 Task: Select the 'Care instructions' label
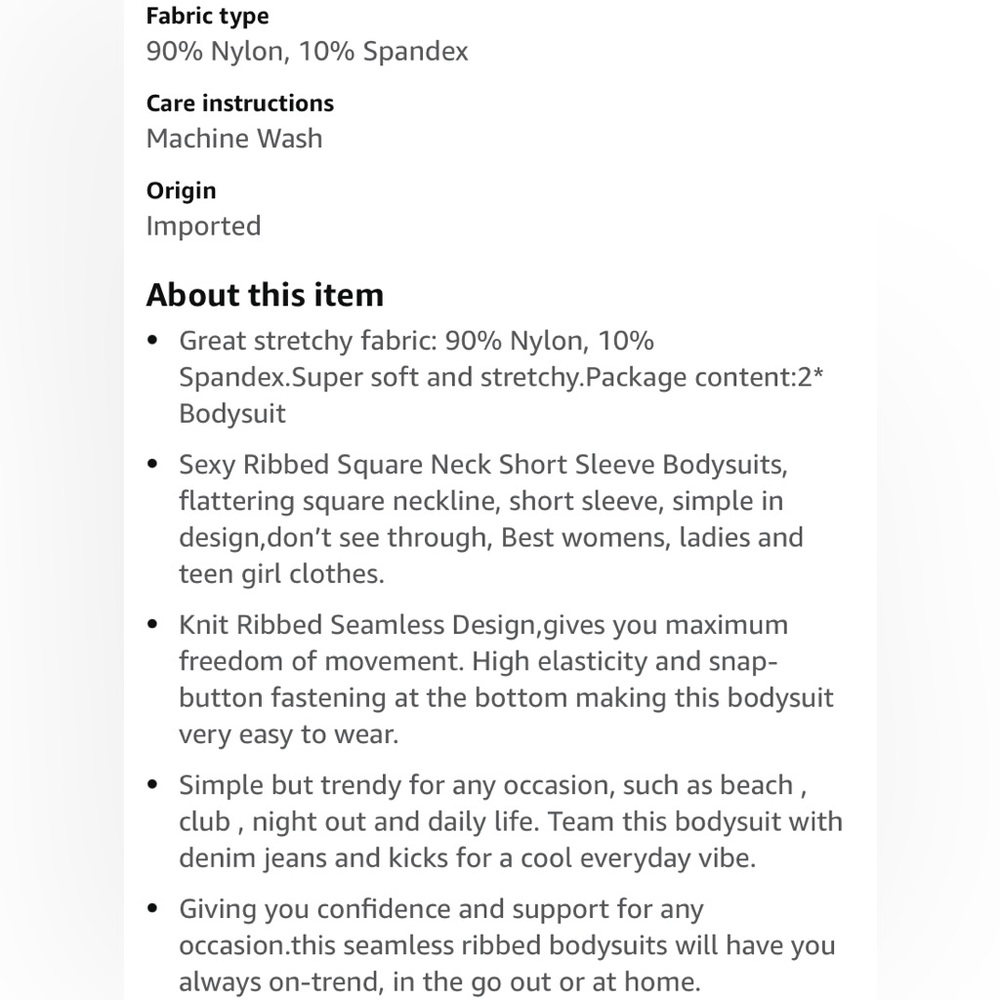(x=240, y=103)
